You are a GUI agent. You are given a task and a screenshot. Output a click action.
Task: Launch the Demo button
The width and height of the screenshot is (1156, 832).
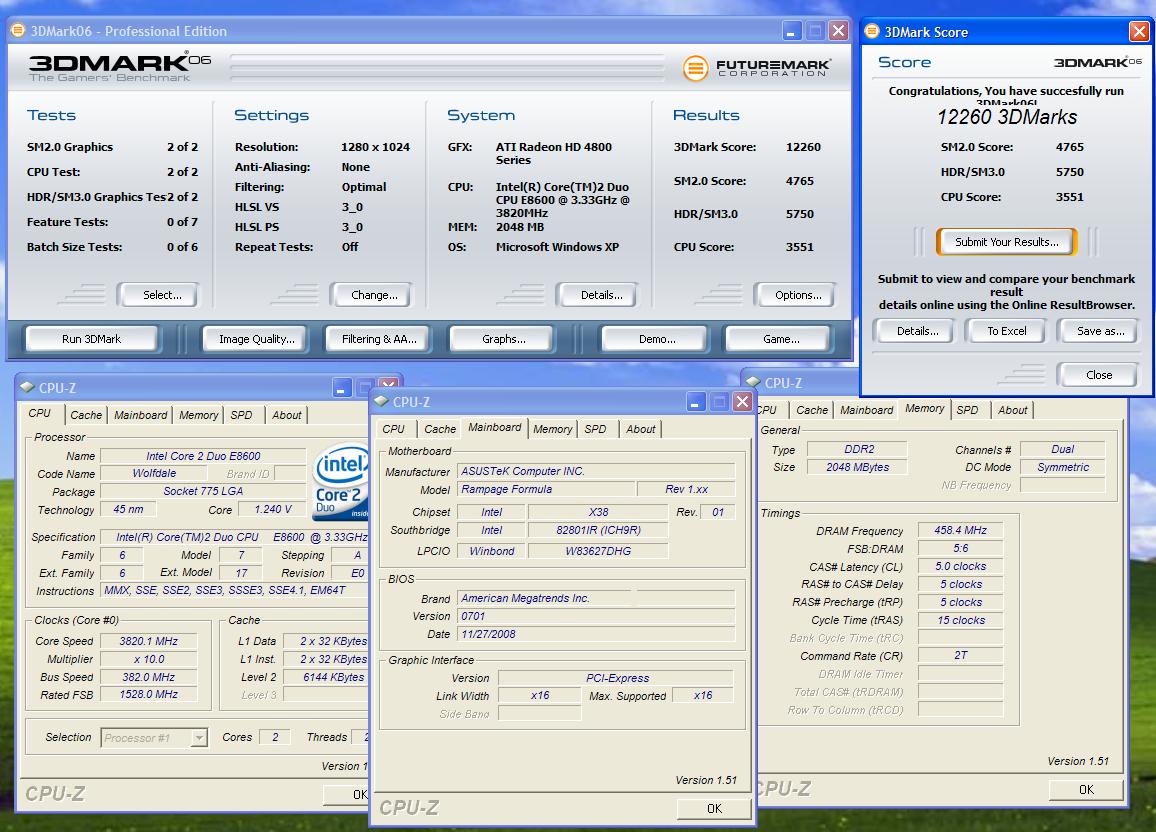tap(657, 339)
